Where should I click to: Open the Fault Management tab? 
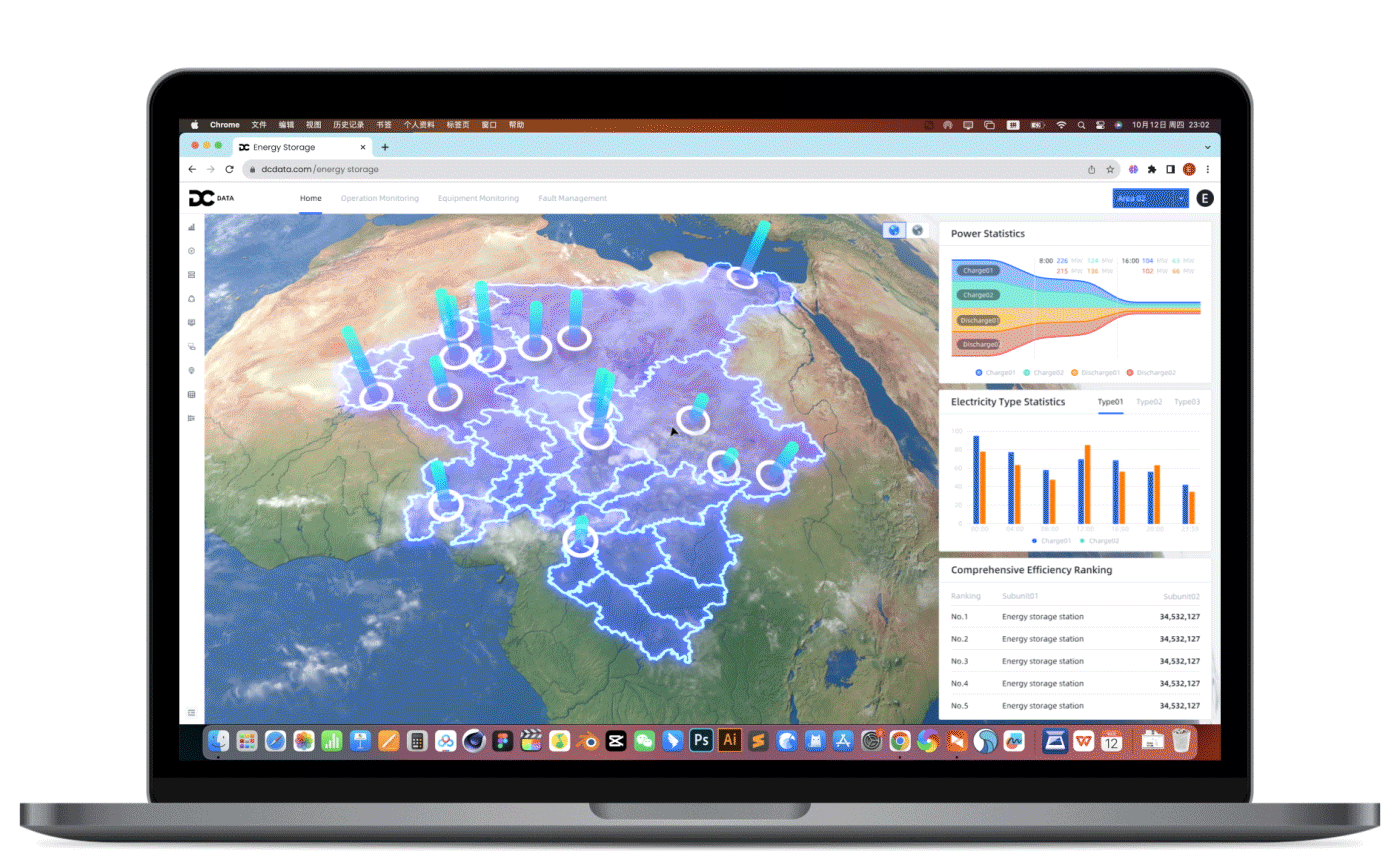(572, 198)
